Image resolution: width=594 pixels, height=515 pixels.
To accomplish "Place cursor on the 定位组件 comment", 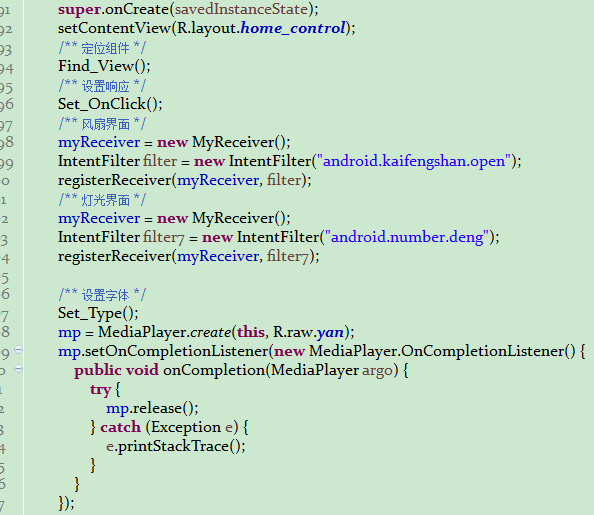I will [102, 48].
